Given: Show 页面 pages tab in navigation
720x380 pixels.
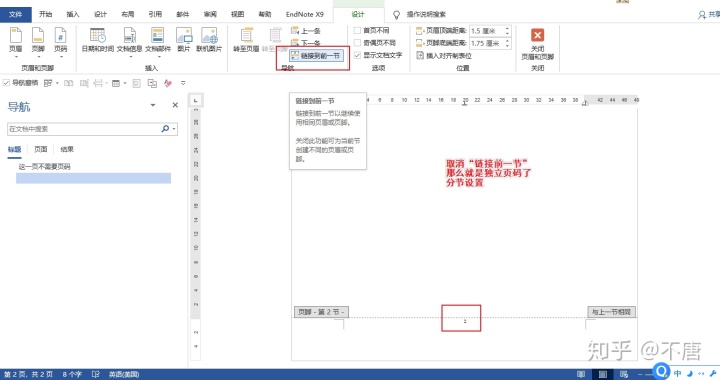Looking at the screenshot, I should [x=40, y=149].
